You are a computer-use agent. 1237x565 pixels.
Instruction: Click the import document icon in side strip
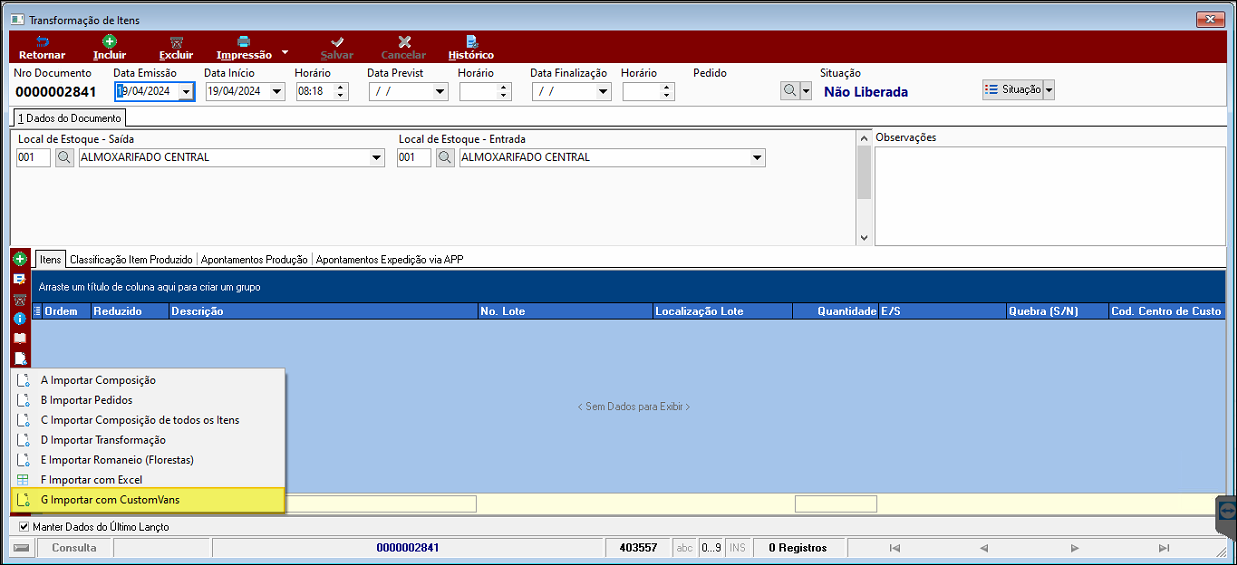click(19, 358)
